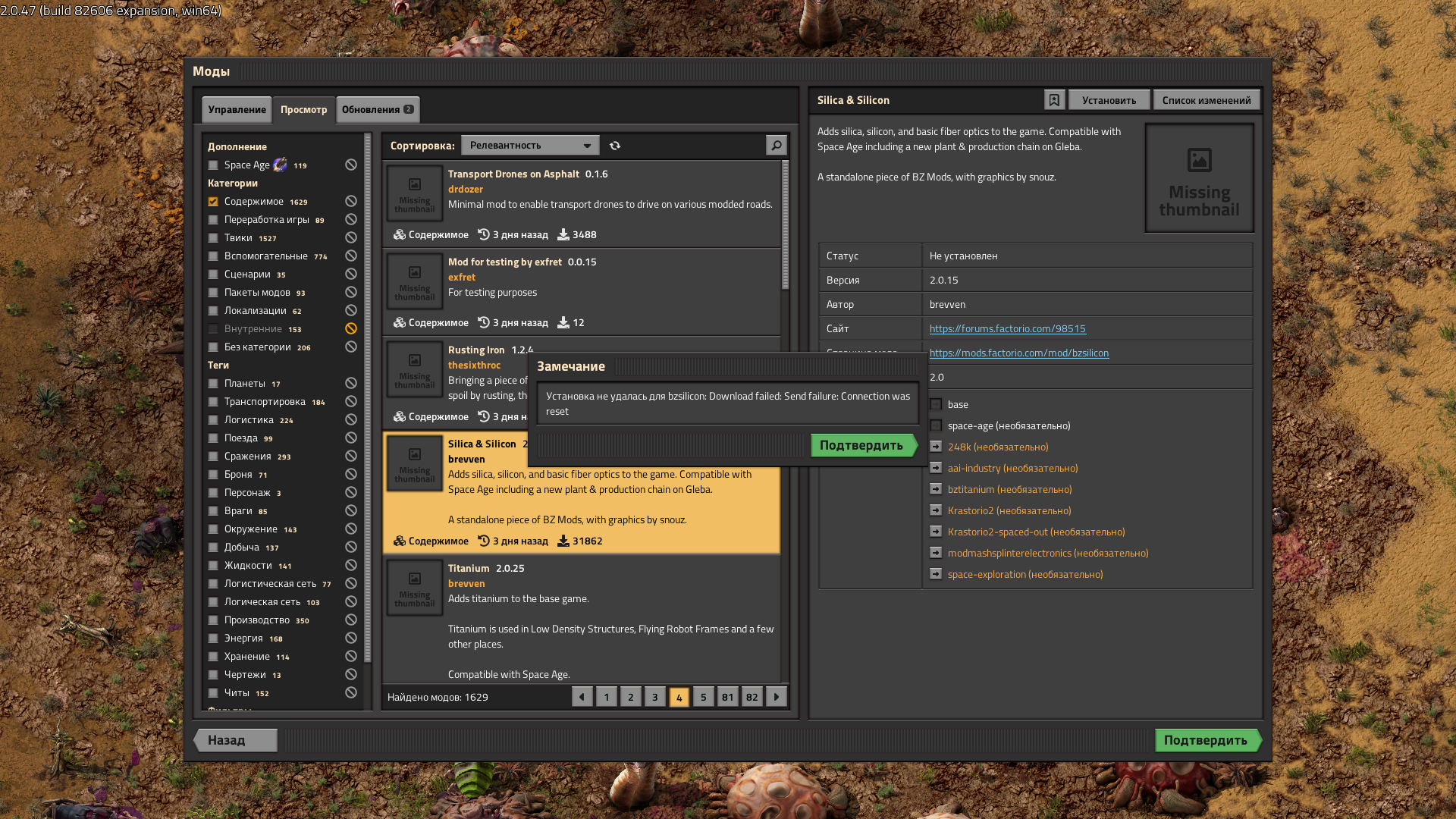
Task: Exclude the Враги tag icon
Action: point(351,510)
